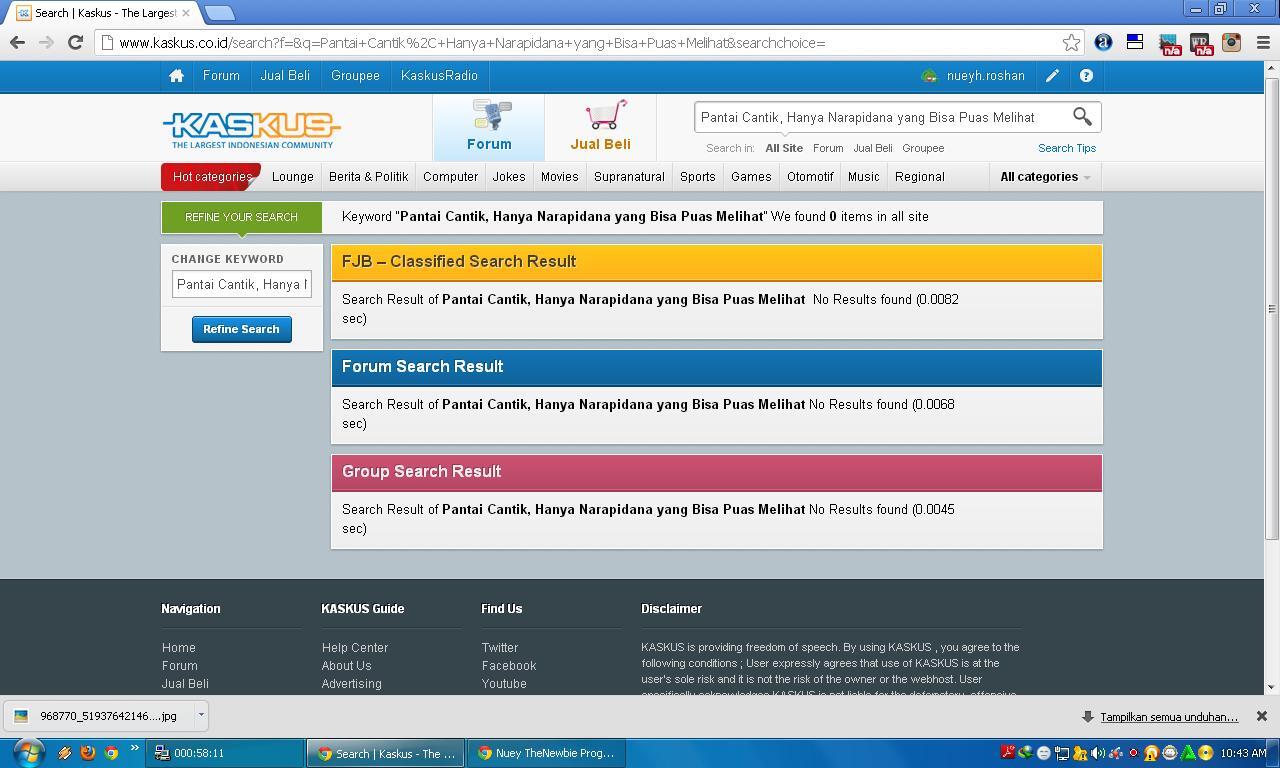Image resolution: width=1280 pixels, height=768 pixels.
Task: Open the Computer category
Action: pyautogui.click(x=450, y=177)
